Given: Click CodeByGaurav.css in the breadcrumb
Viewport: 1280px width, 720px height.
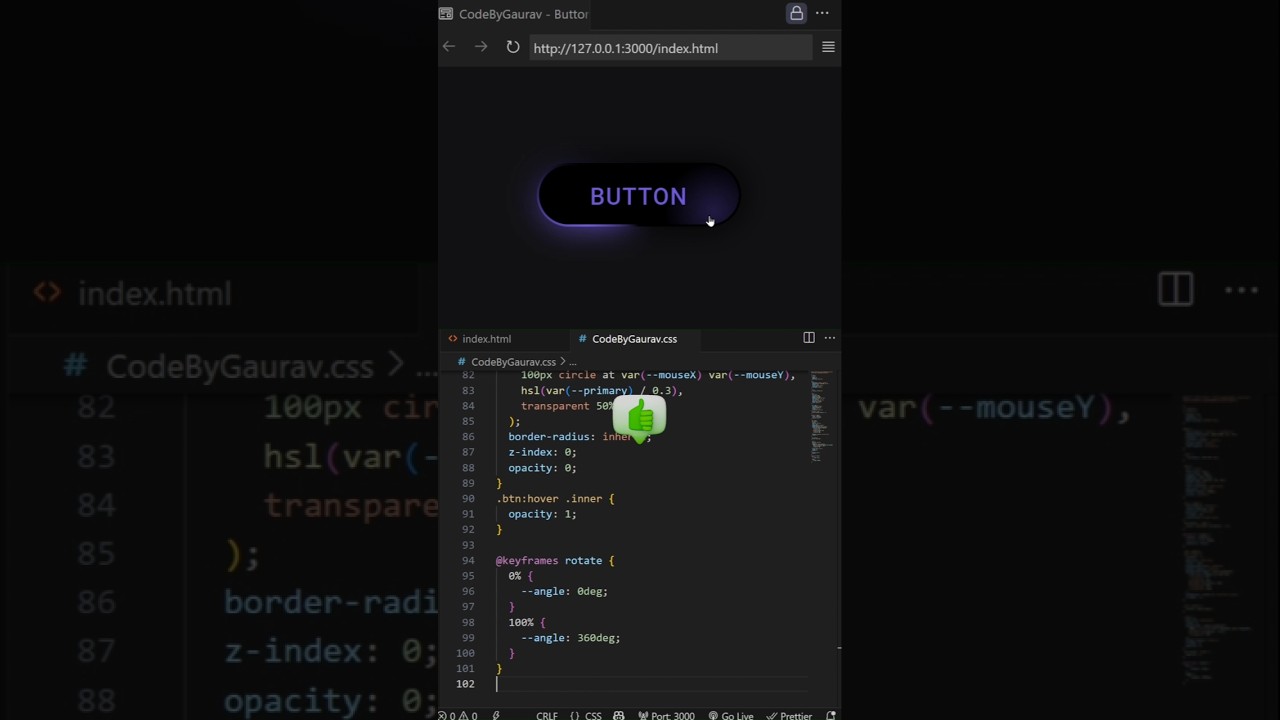Looking at the screenshot, I should (513, 362).
